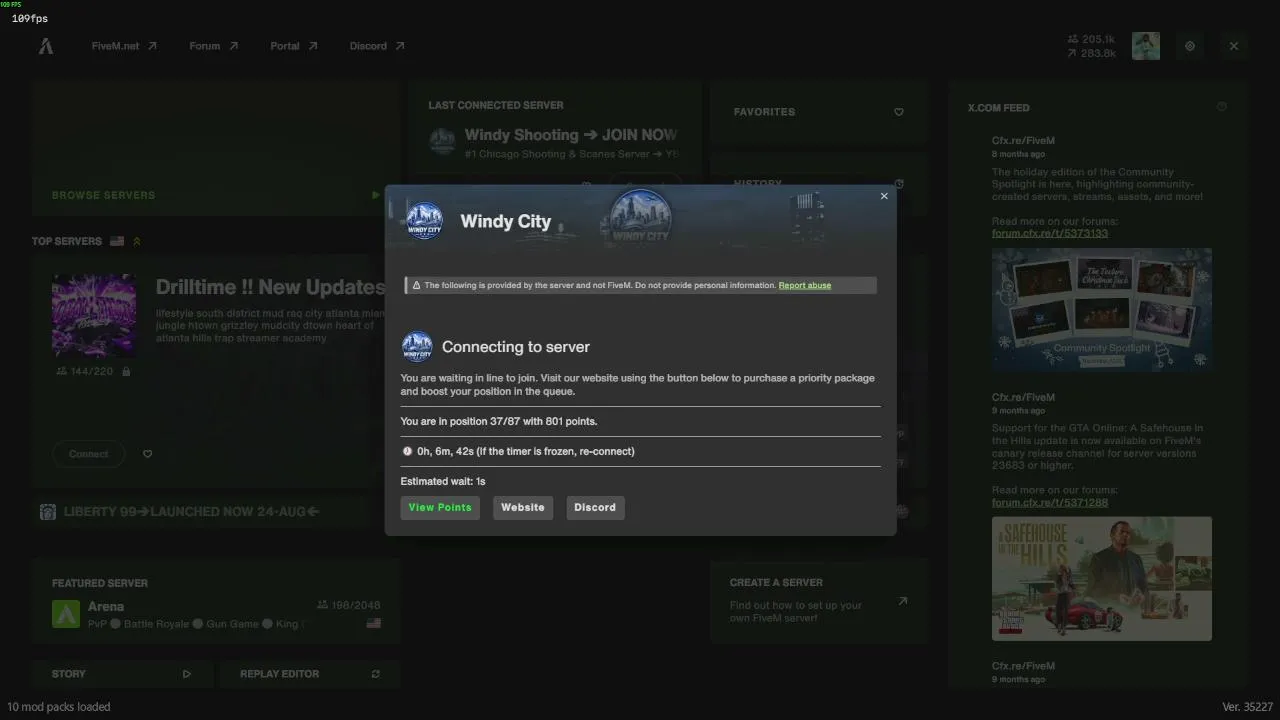1280x720 pixels.
Task: Open the Portal link in the top navigation
Action: pos(294,46)
